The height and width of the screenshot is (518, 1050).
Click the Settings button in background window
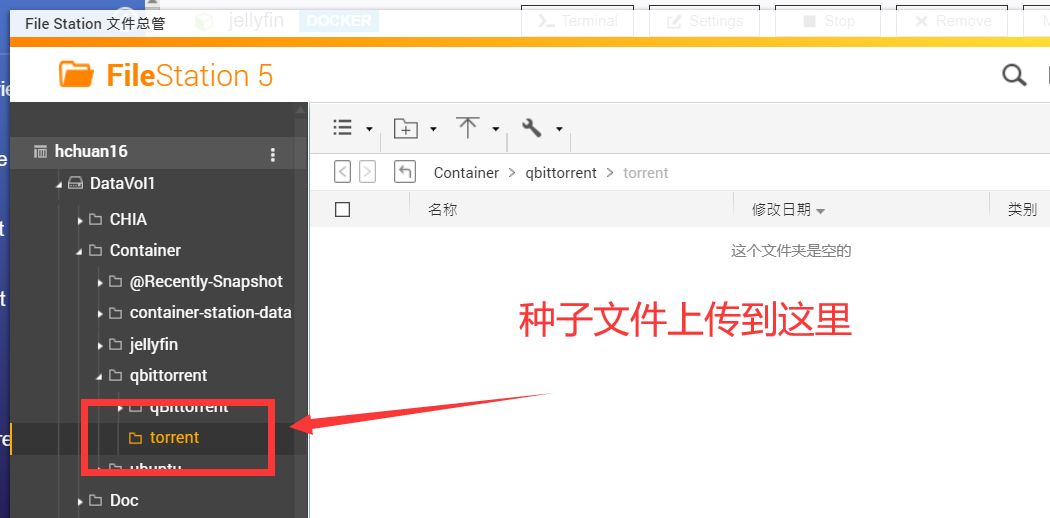(704, 21)
